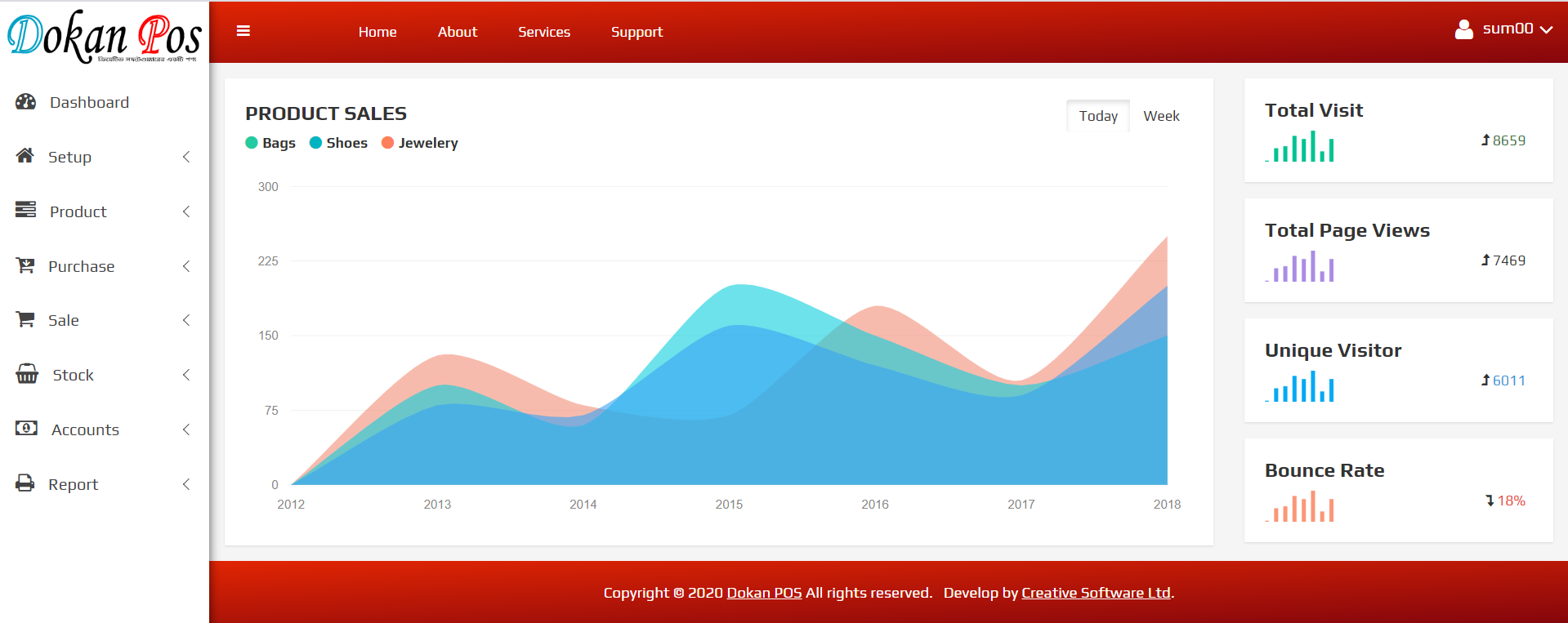The image size is (1568, 623).
Task: Open the Services menu item
Action: pyautogui.click(x=544, y=32)
